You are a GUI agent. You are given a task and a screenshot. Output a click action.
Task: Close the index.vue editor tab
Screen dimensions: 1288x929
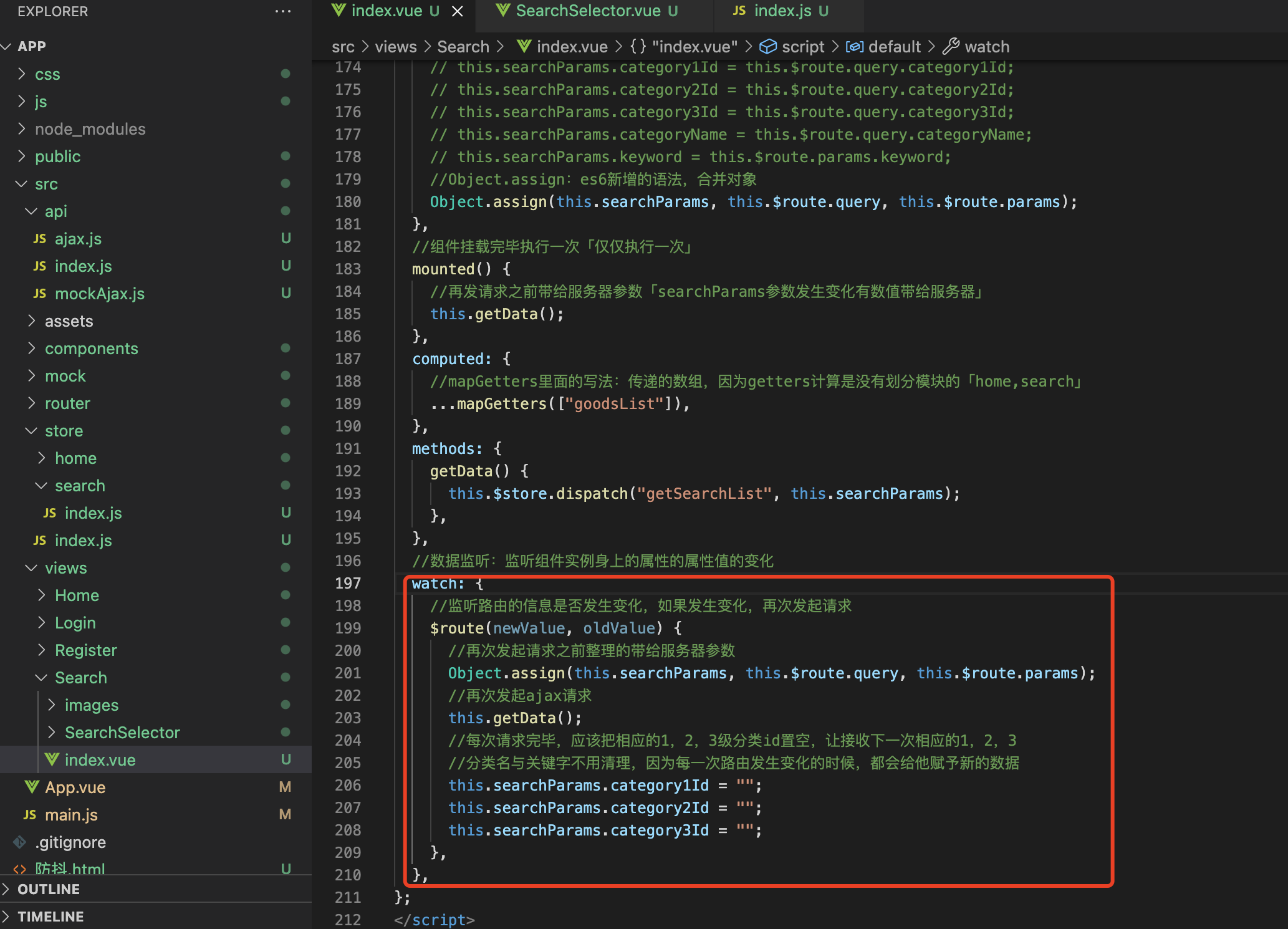tap(458, 11)
